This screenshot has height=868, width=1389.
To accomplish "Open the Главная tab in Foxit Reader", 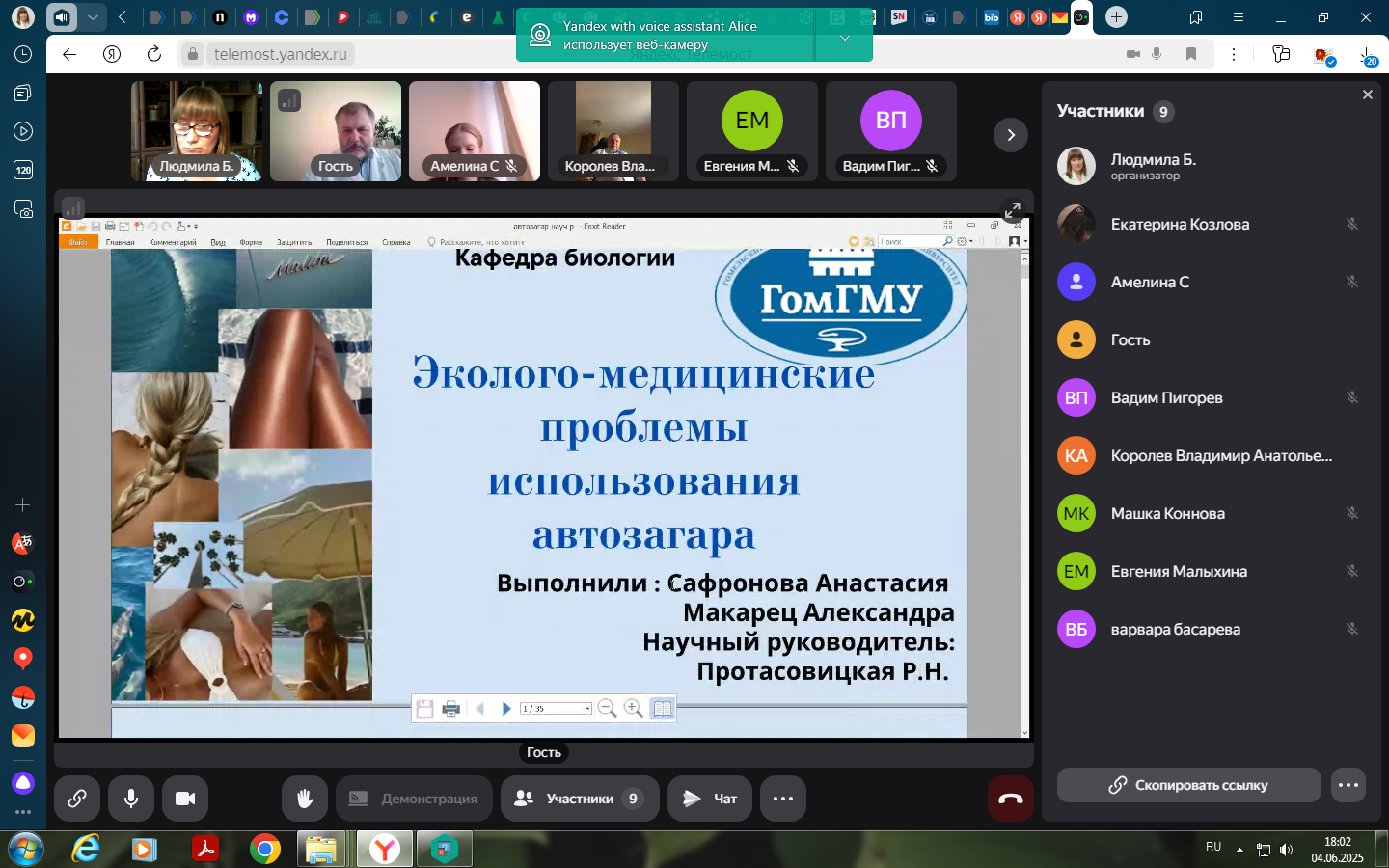I will (x=121, y=242).
